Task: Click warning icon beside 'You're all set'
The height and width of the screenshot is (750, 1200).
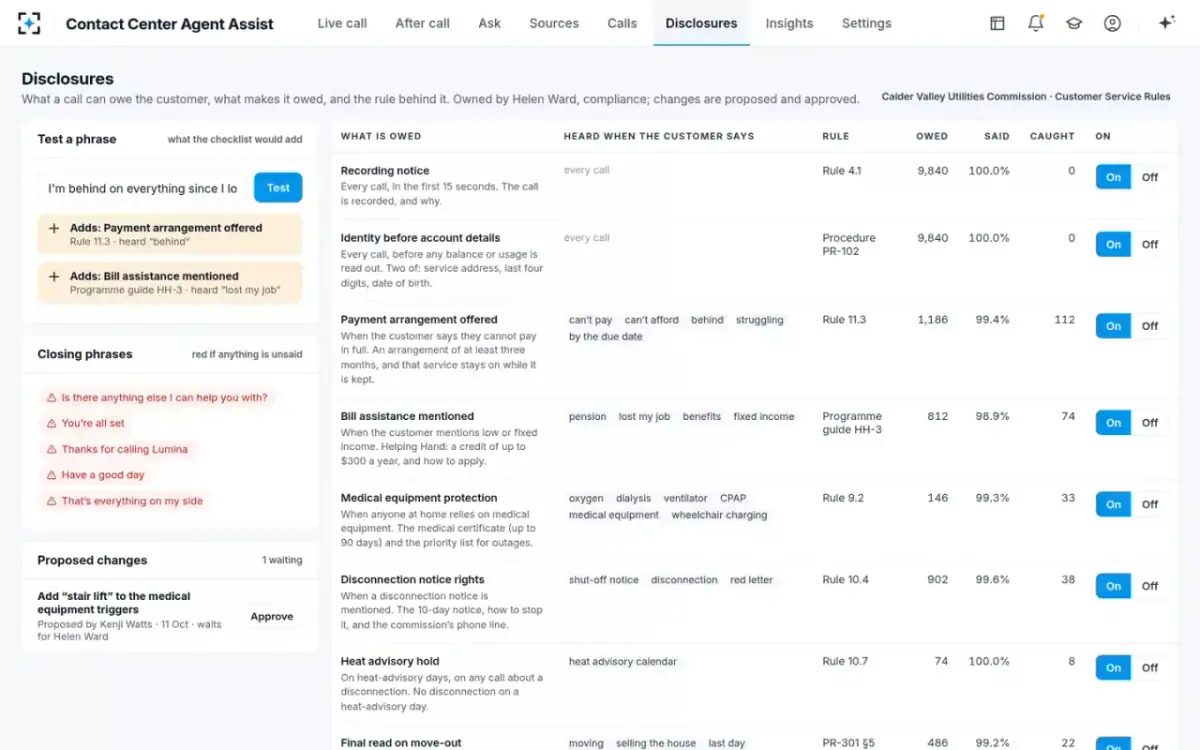Action: 51,424
